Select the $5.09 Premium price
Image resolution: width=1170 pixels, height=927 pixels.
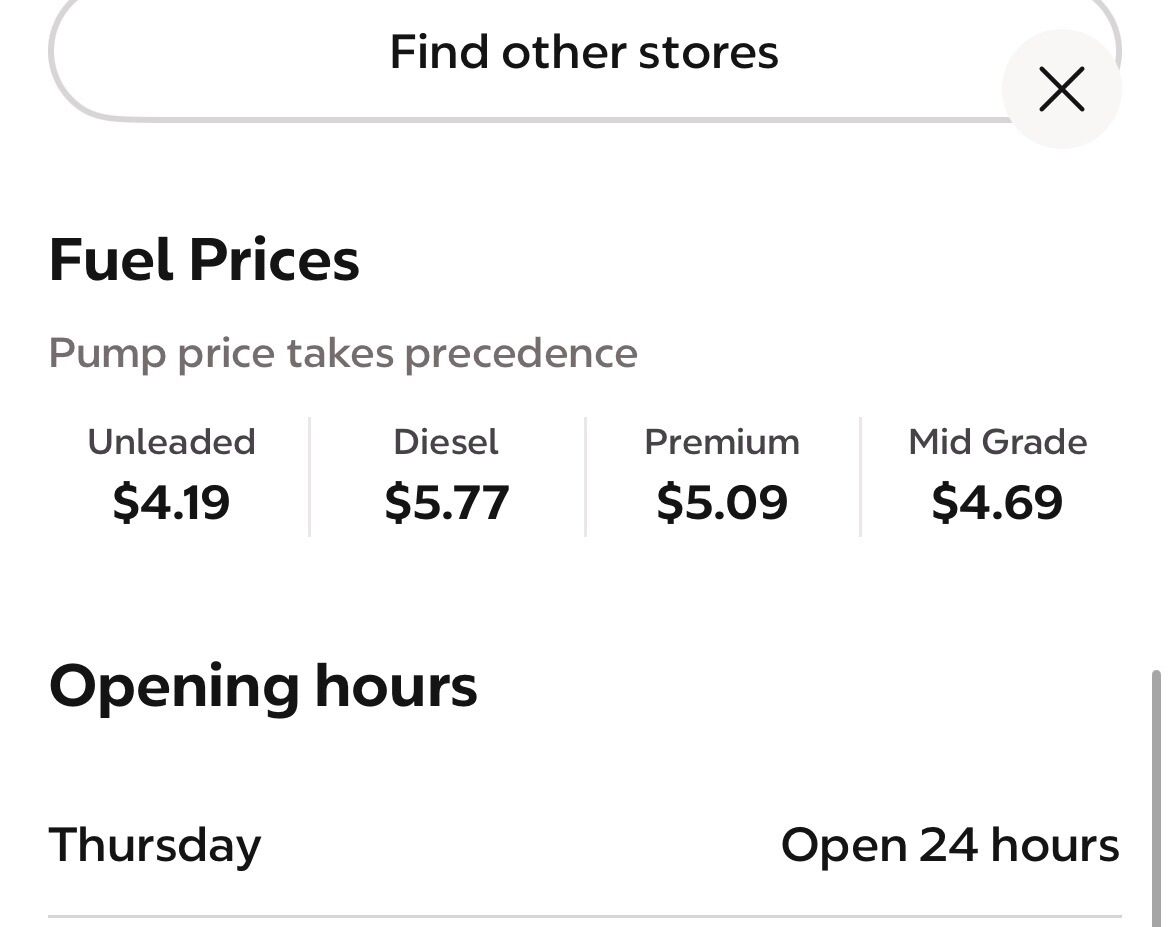click(722, 502)
